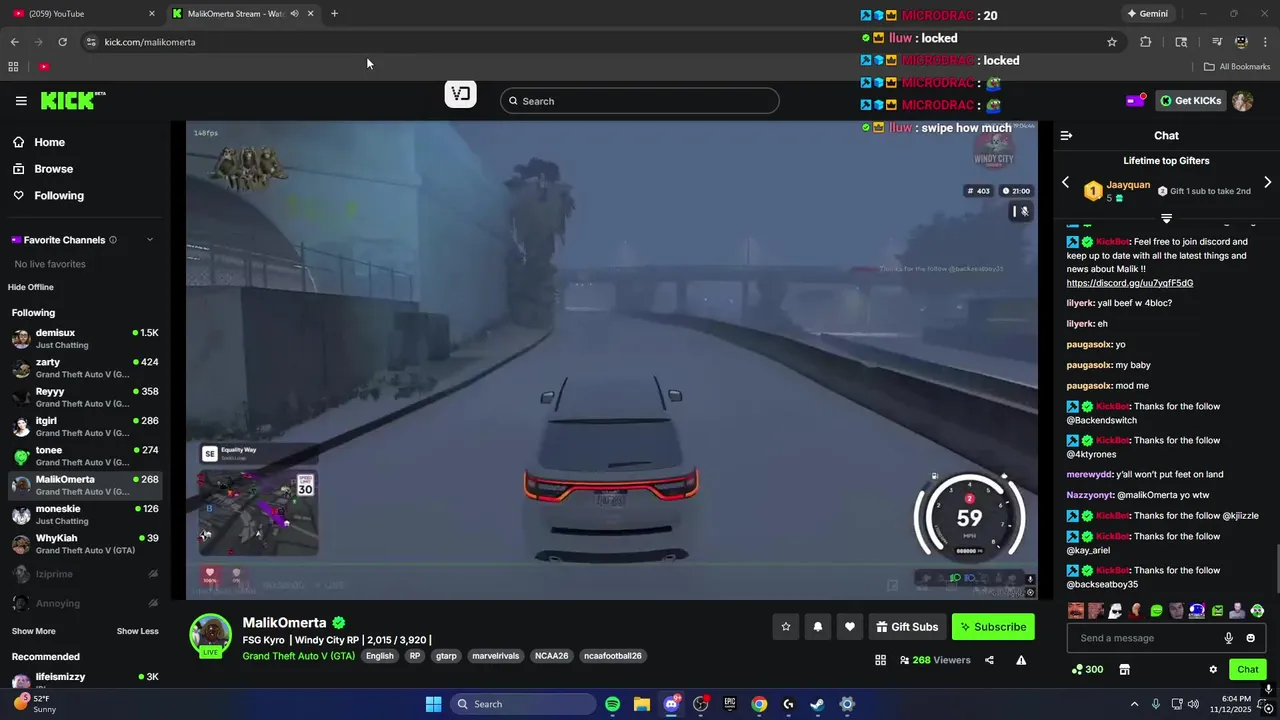
Task: Open Chrome three-dot menu
Action: (1266, 42)
